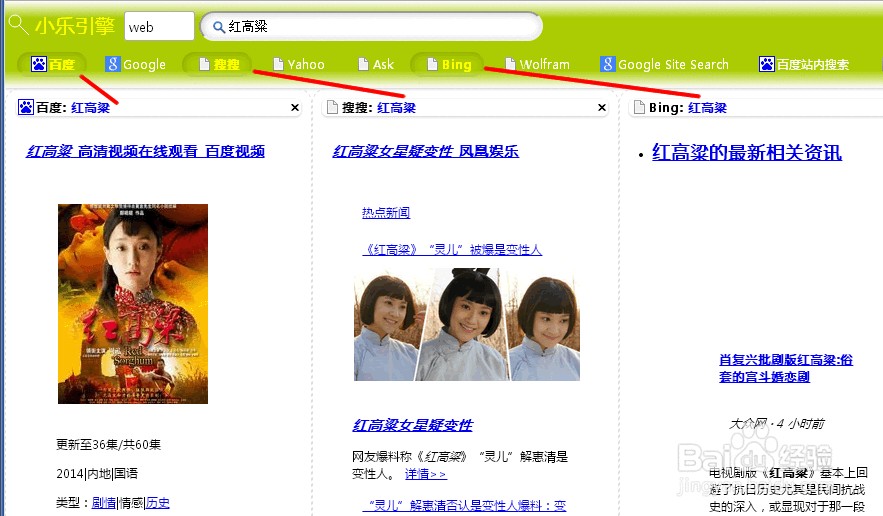Click the Baidu paw icon in panel header
The image size is (883, 516).
coord(26,107)
